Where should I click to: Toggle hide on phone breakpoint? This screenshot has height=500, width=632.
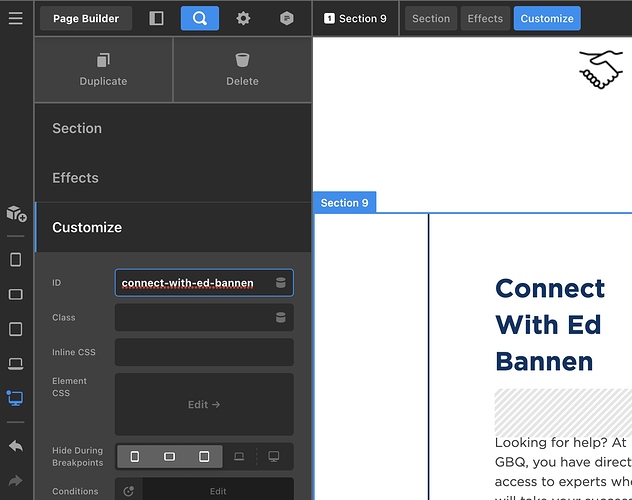135,456
